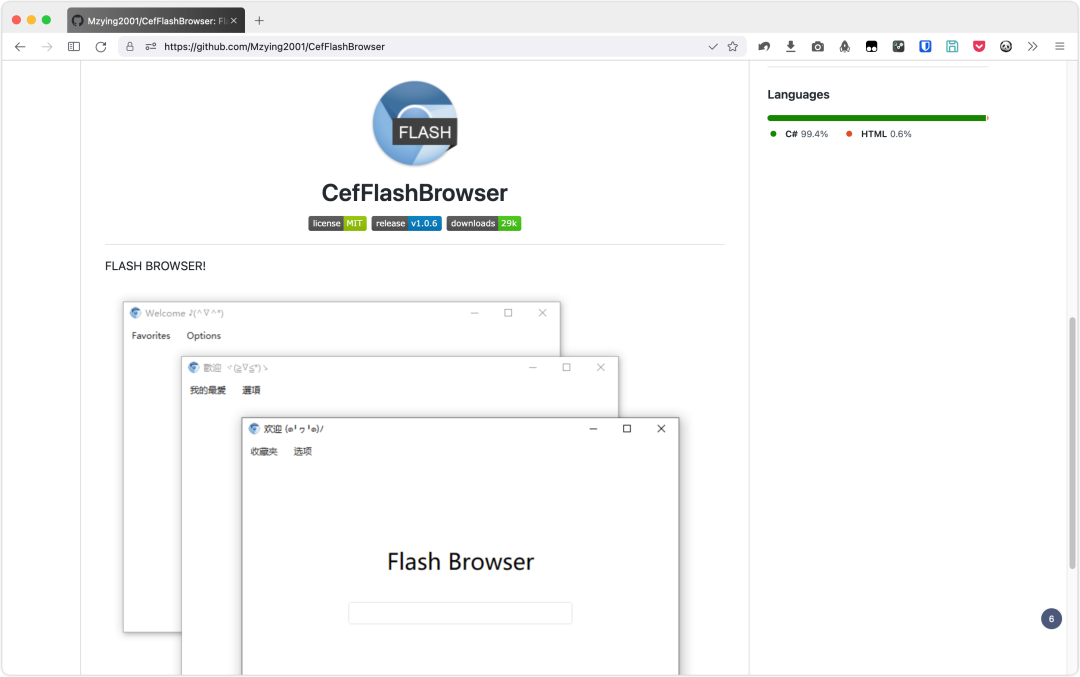Take a screenshot with camera icon
The height and width of the screenshot is (677, 1080).
click(818, 47)
